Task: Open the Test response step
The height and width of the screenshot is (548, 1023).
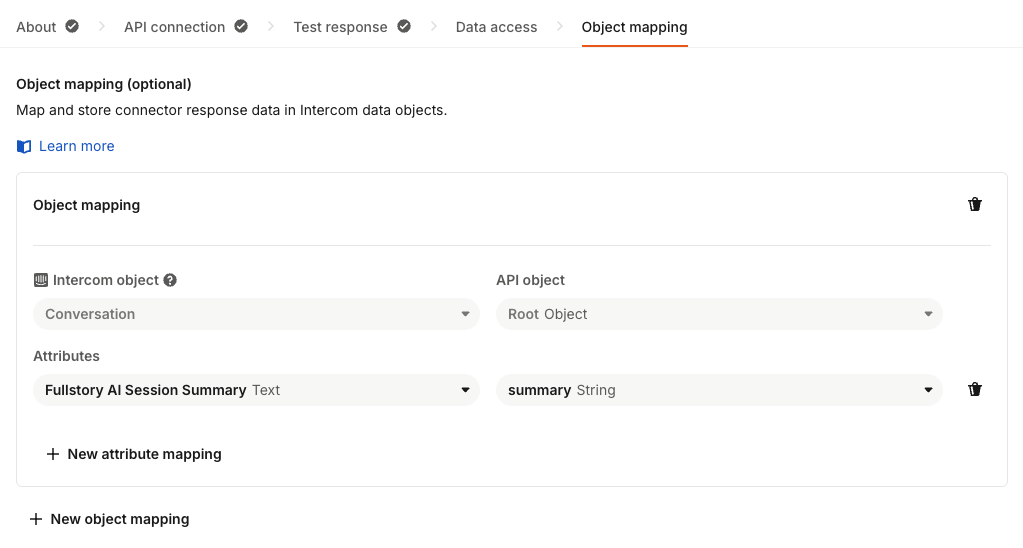Action: click(x=340, y=27)
